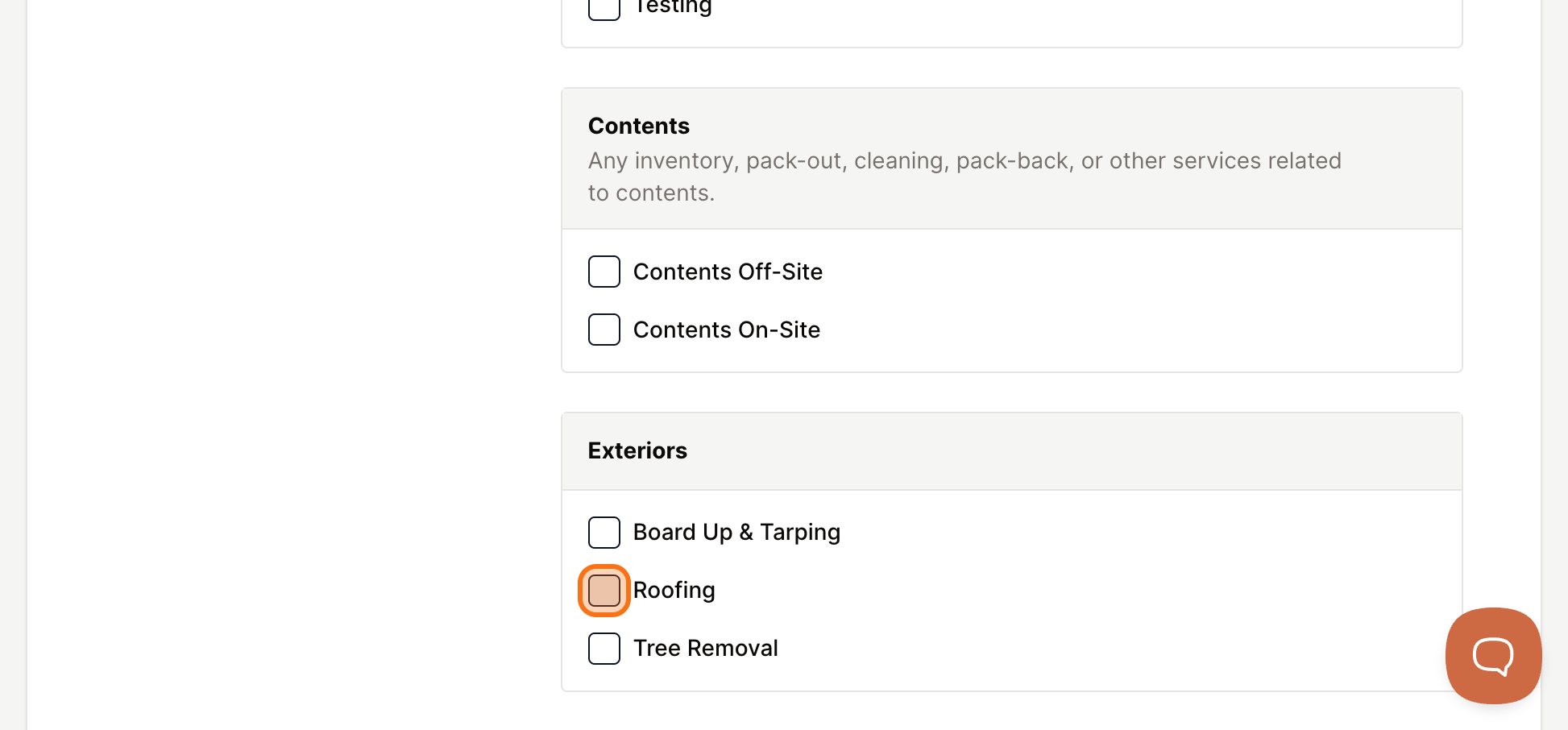Screen dimensions: 1568x730
Task: Click the Contents Off-Site label text
Action: coord(728,272)
